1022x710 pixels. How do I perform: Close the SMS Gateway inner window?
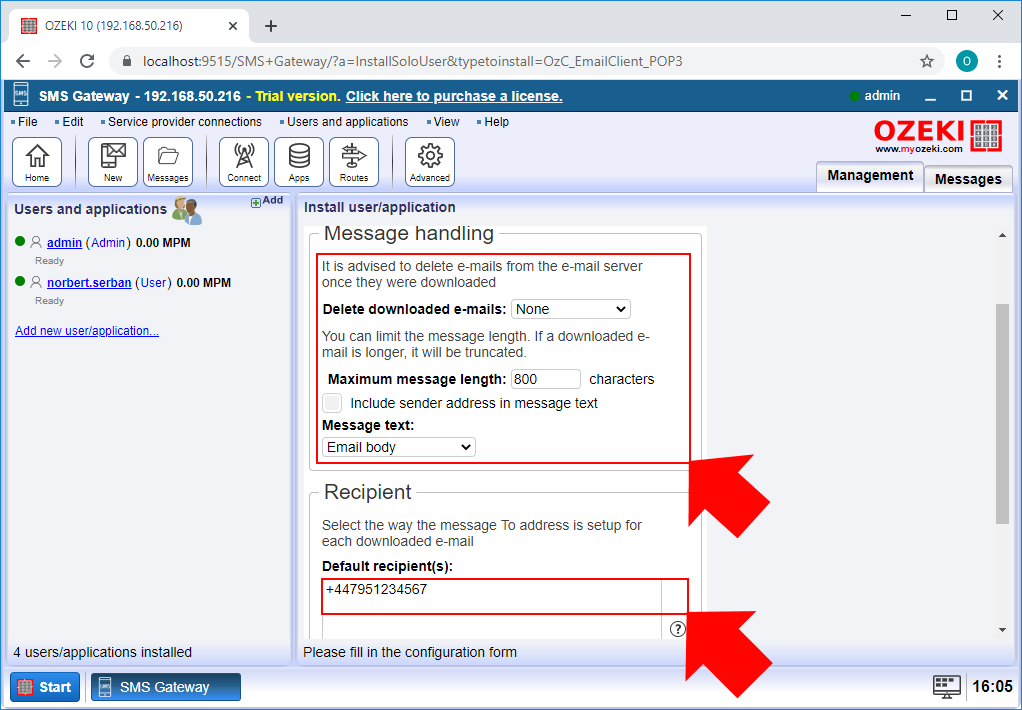point(1002,96)
